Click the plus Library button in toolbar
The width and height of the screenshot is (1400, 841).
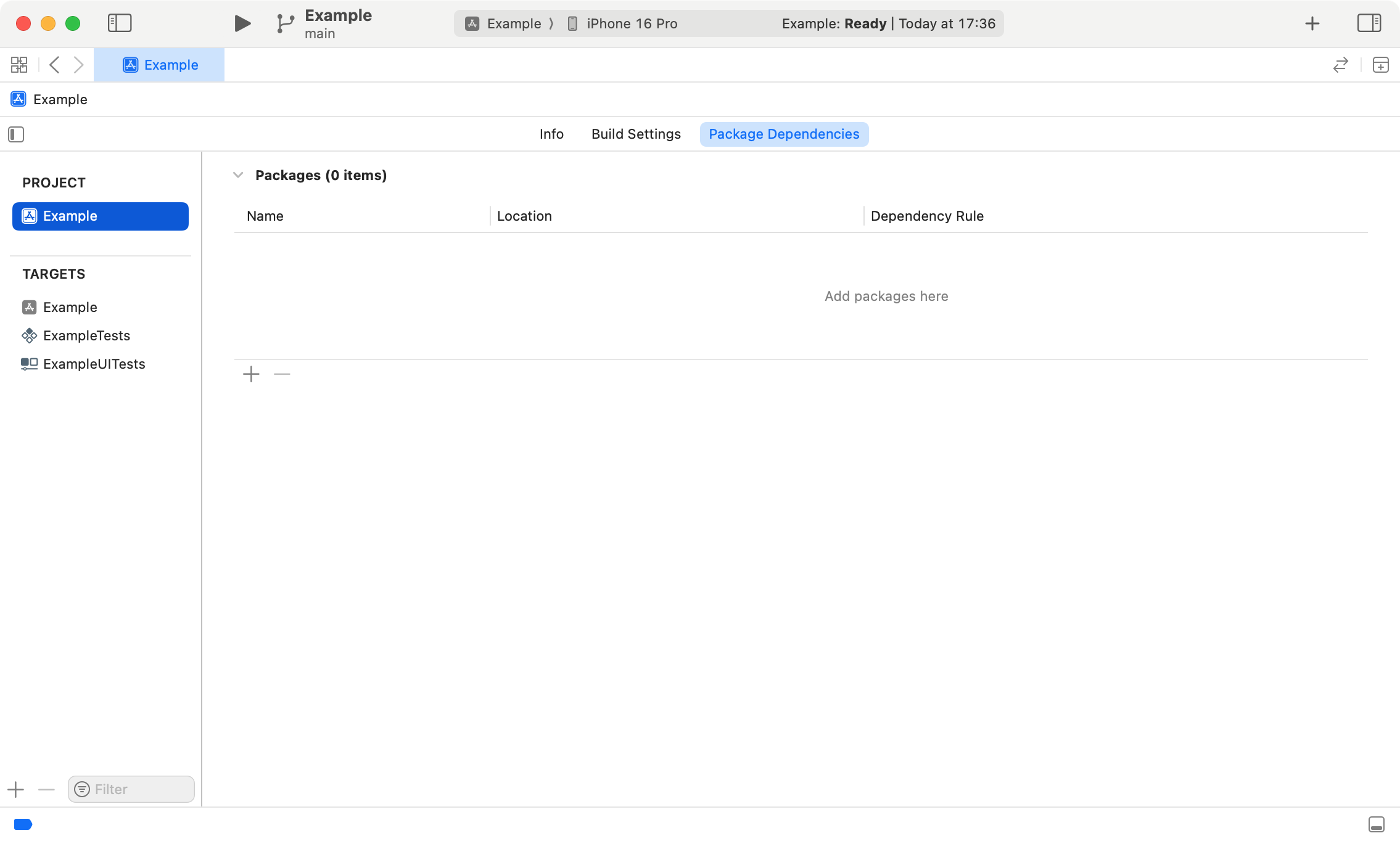click(1312, 23)
